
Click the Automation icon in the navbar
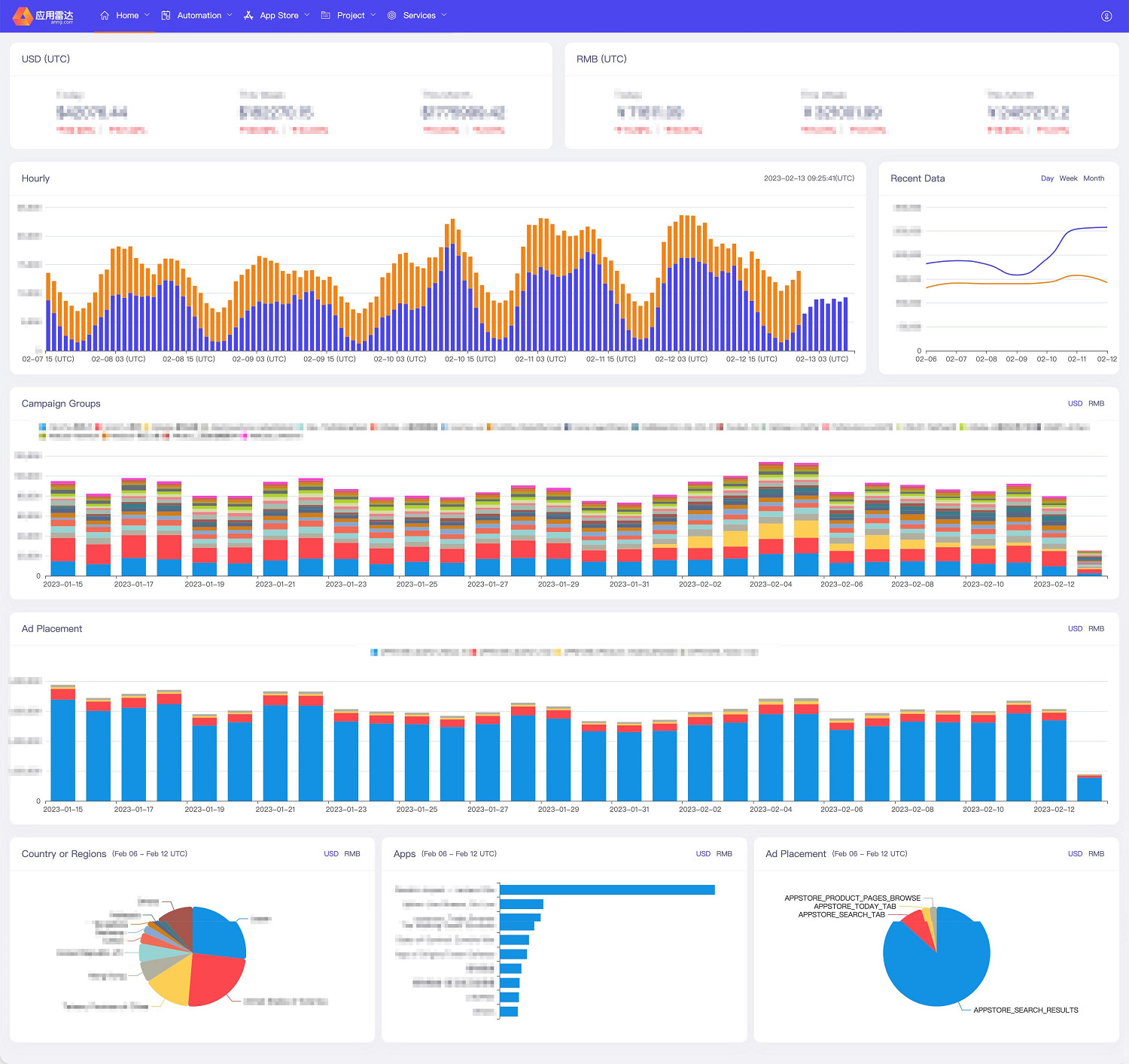(x=166, y=15)
